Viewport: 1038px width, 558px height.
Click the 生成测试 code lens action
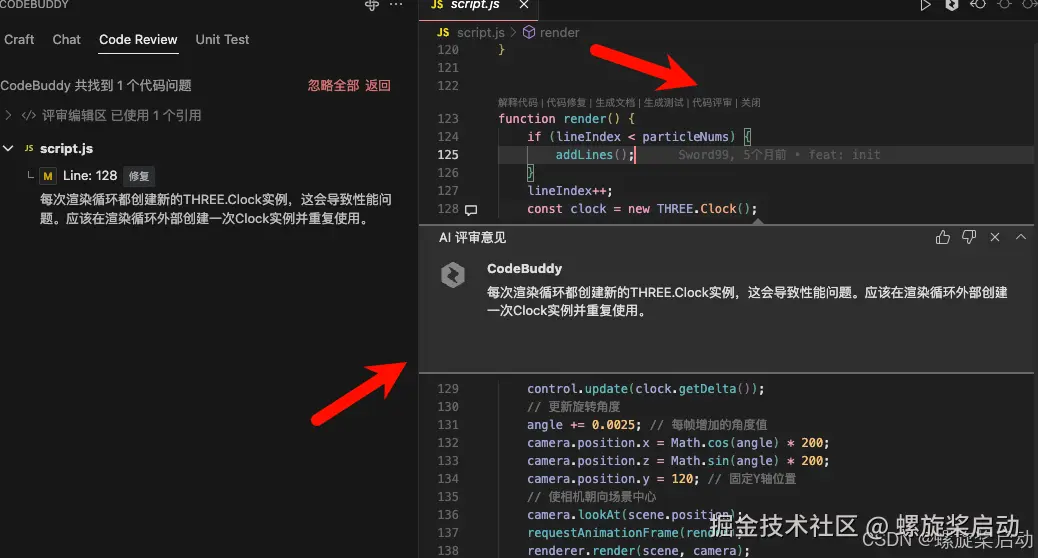663,103
